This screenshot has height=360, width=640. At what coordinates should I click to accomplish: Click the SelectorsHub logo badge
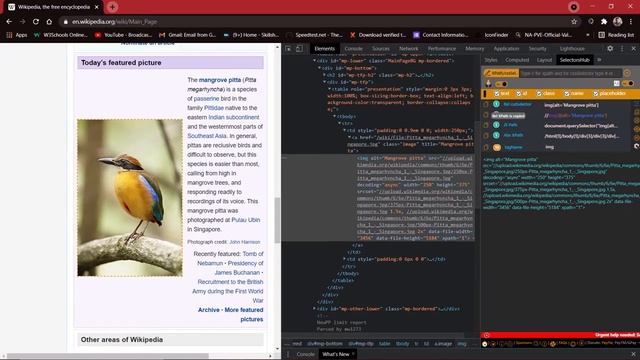coord(501,73)
